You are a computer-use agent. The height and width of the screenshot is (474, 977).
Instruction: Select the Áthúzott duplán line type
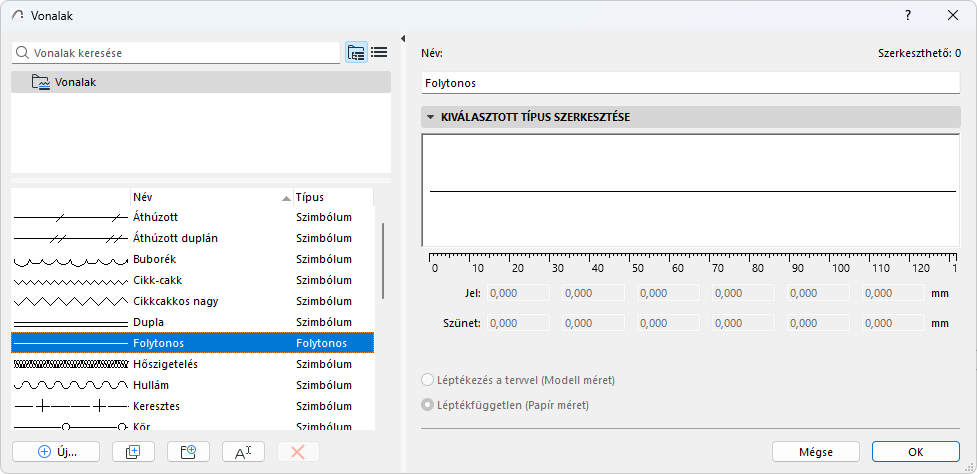[193, 239]
